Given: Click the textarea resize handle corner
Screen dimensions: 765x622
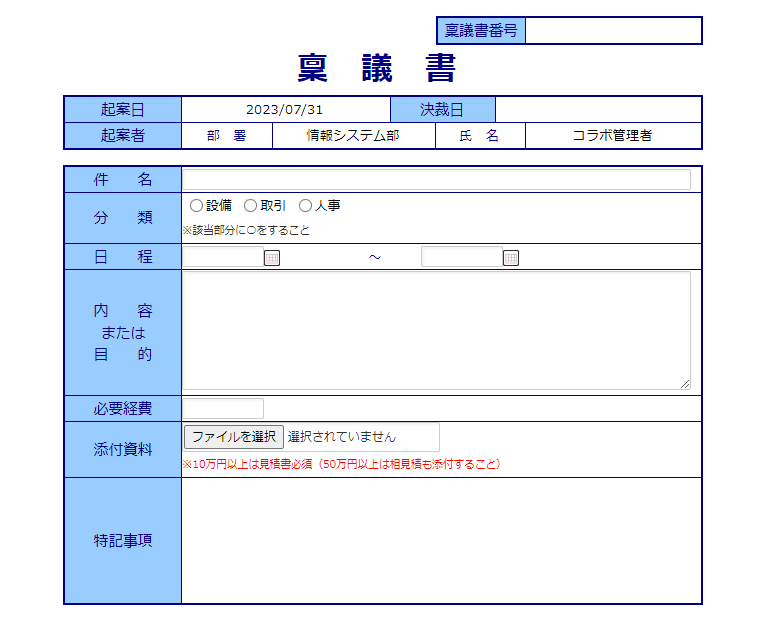Looking at the screenshot, I should tap(685, 384).
